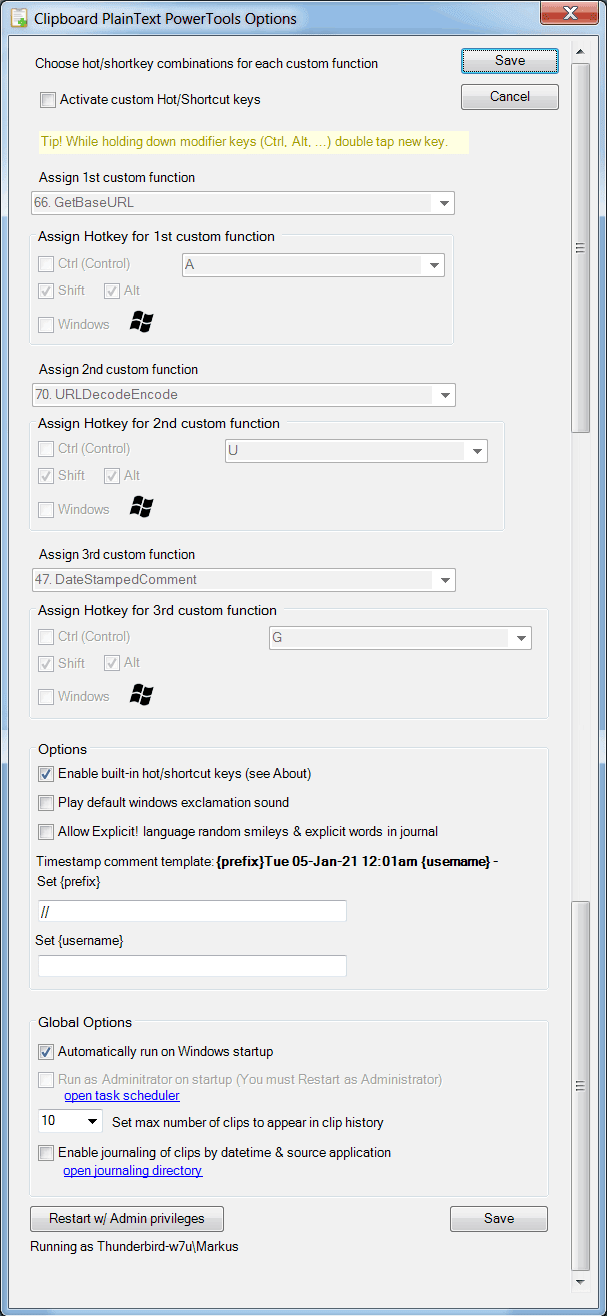This screenshot has height=1316, width=607.
Task: Click Windows logo icon in 1st hotkey group
Action: point(142,321)
